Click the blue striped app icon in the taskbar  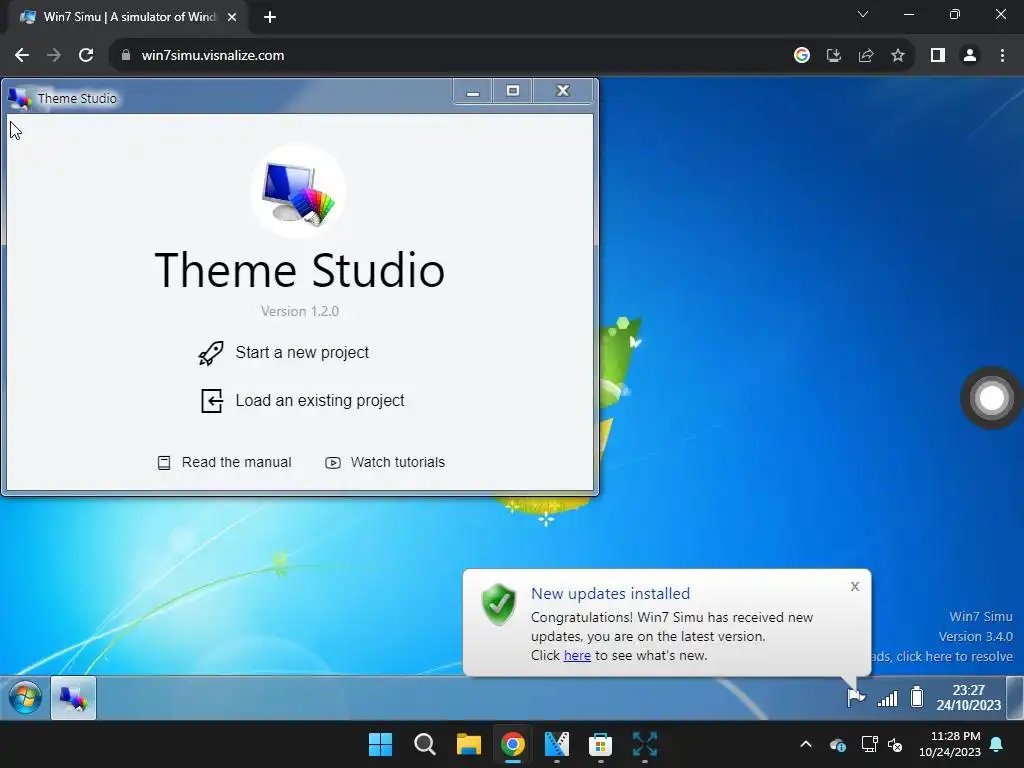(556, 744)
